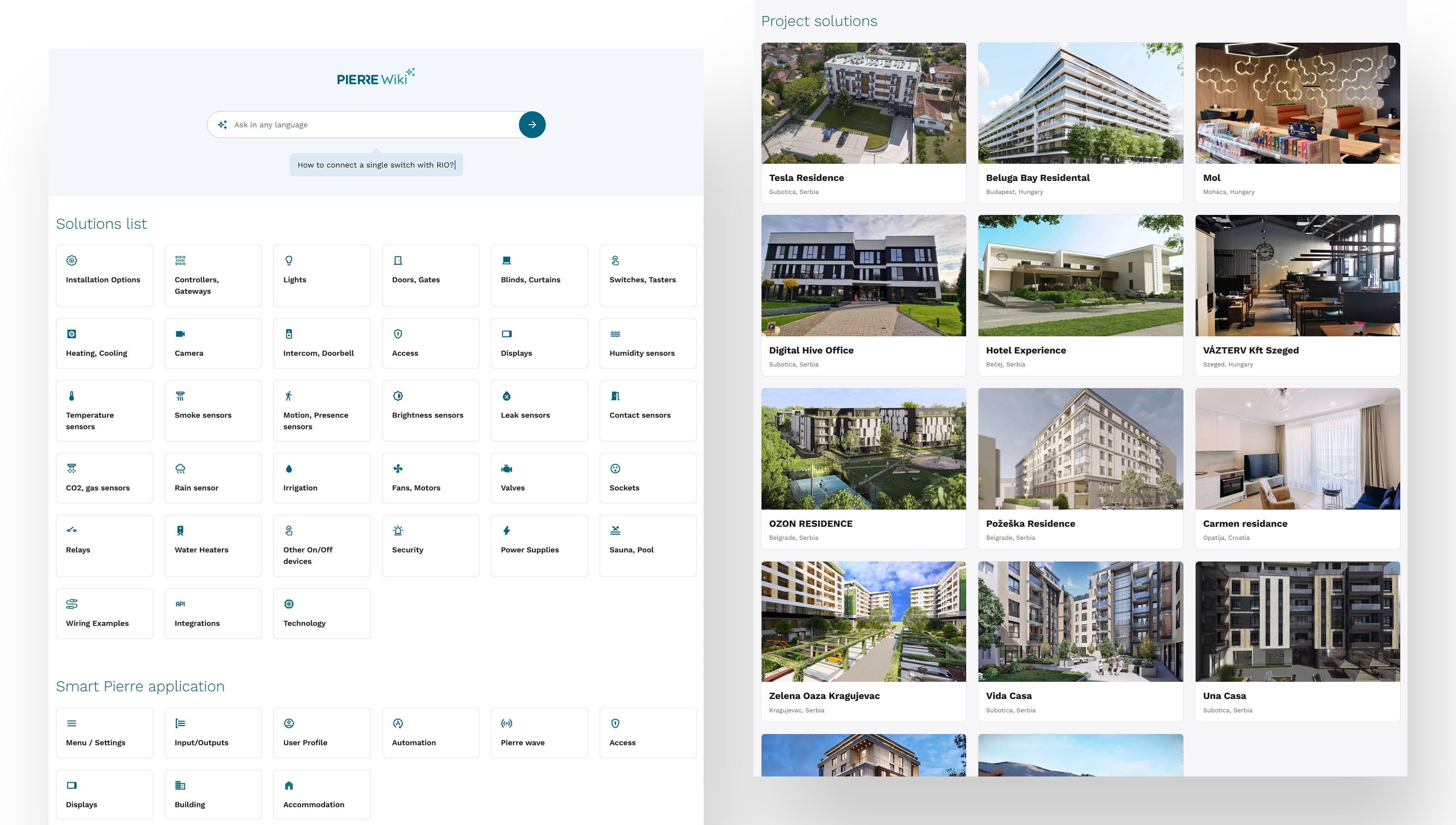Click the Power Supplies lightning bolt icon

(506, 531)
